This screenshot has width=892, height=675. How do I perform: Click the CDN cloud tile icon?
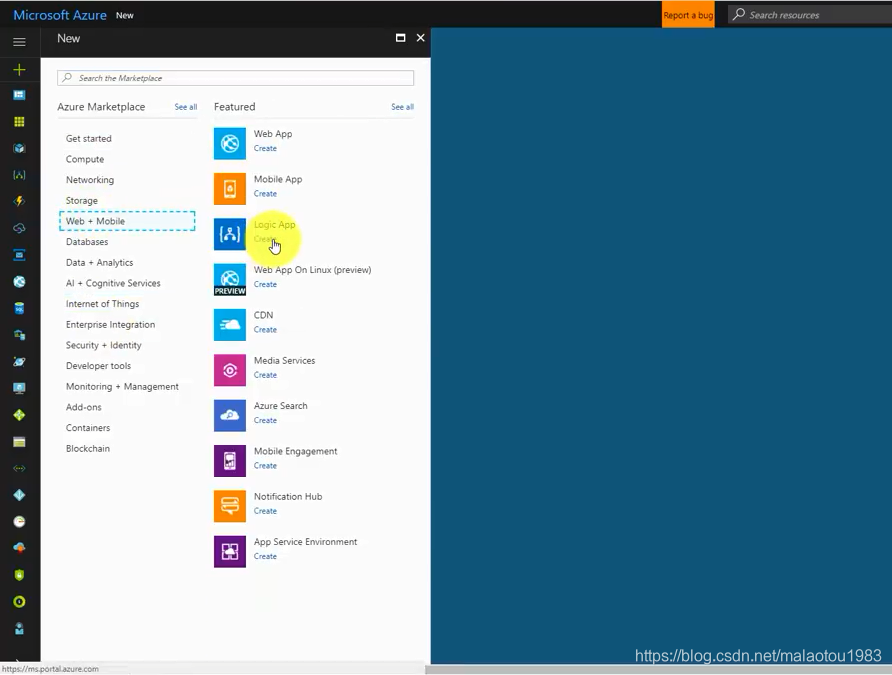tap(230, 325)
